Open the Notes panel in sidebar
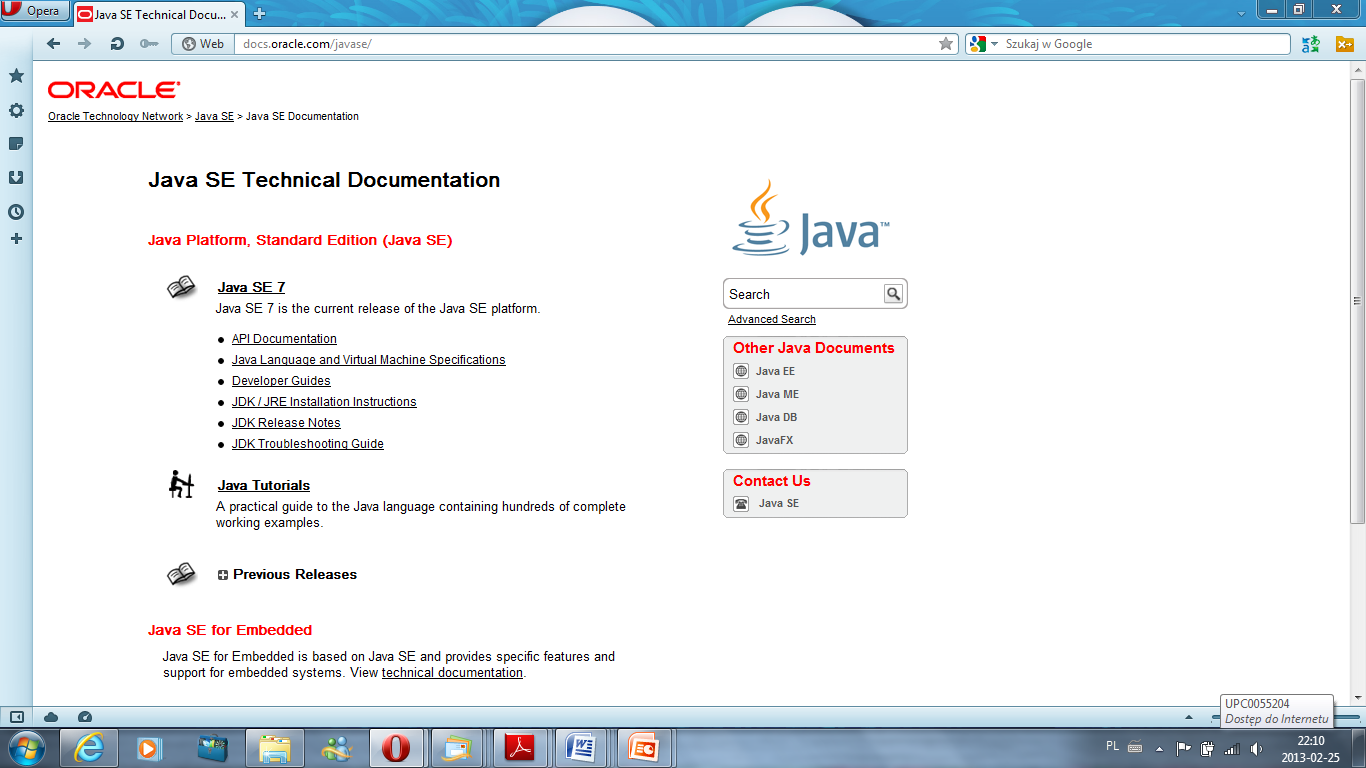This screenshot has height=768, width=1366. click(x=16, y=144)
